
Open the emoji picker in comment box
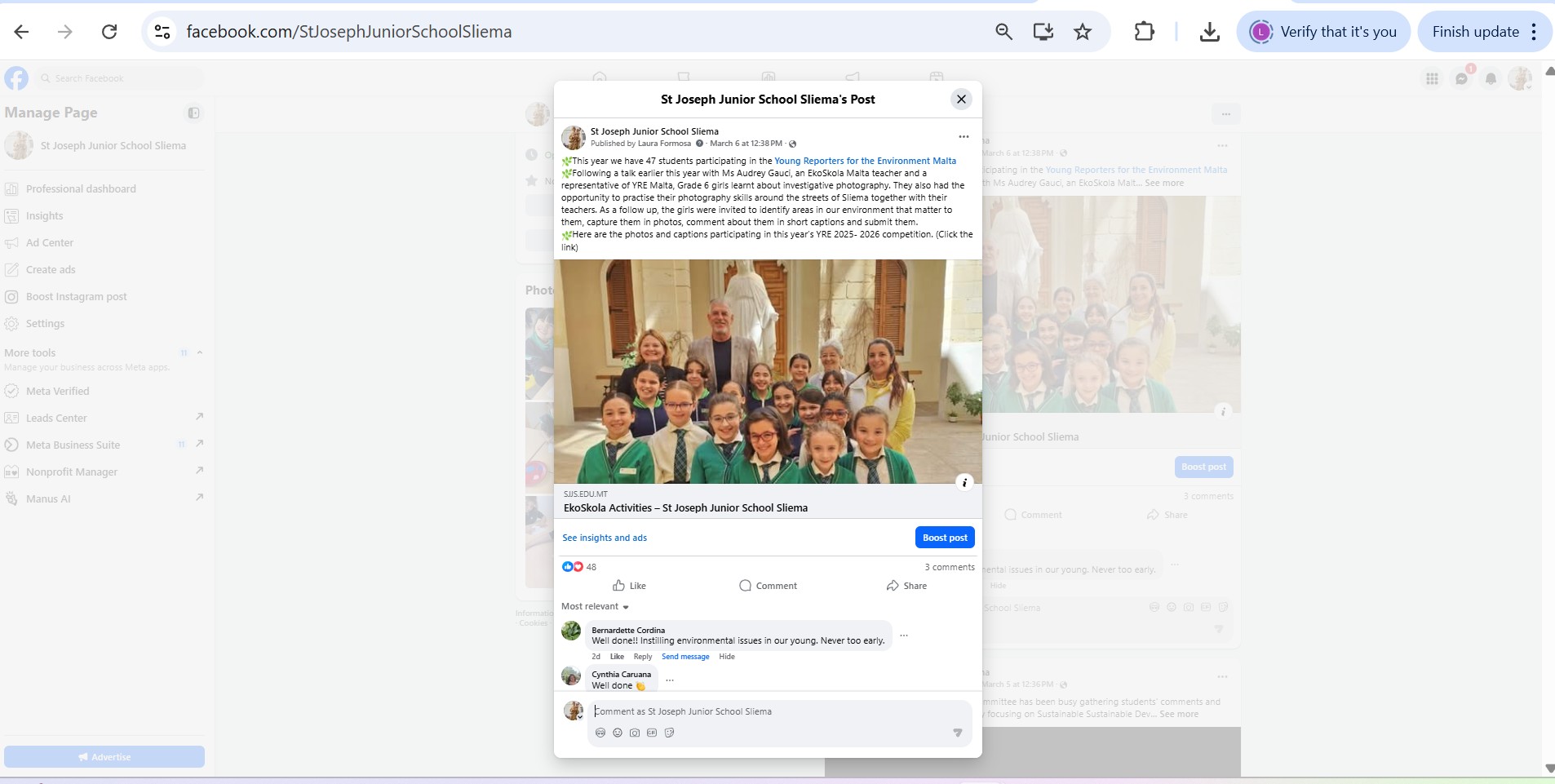(618, 733)
